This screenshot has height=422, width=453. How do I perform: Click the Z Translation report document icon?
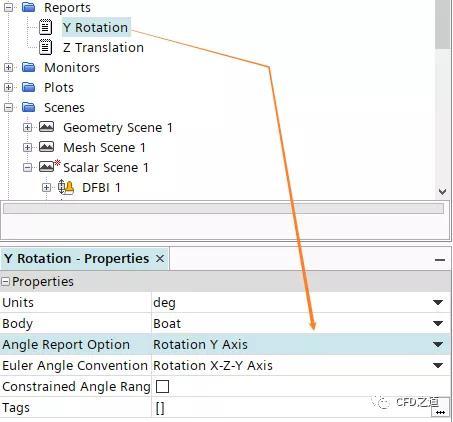click(46, 47)
